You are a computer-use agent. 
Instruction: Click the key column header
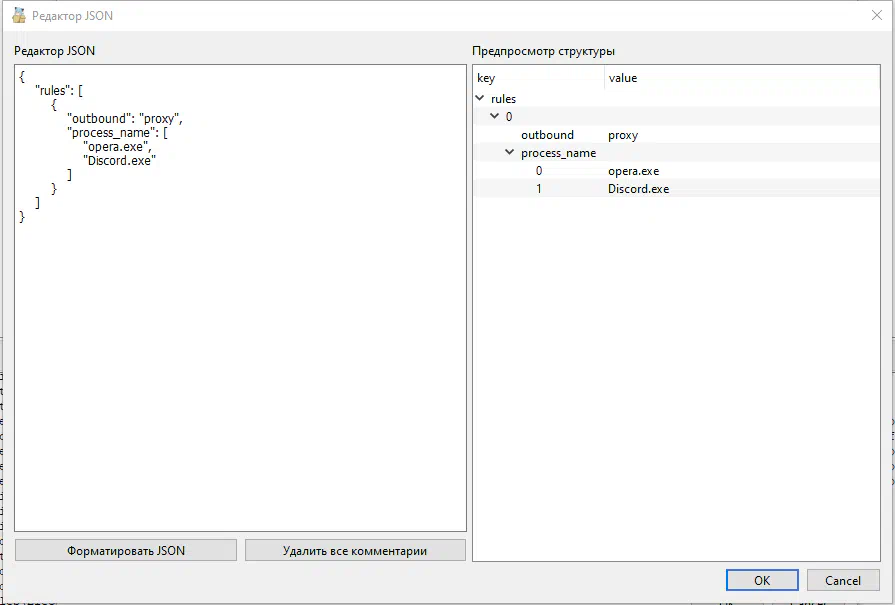[x=538, y=78]
